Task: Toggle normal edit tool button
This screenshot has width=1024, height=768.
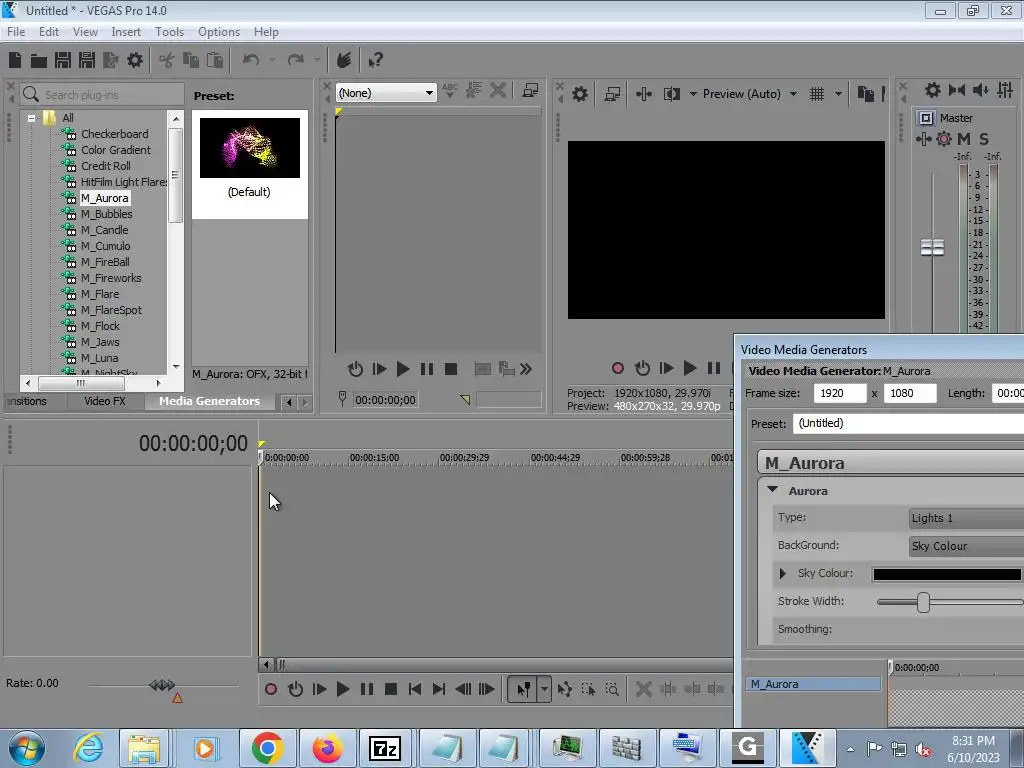Action: 523,689
